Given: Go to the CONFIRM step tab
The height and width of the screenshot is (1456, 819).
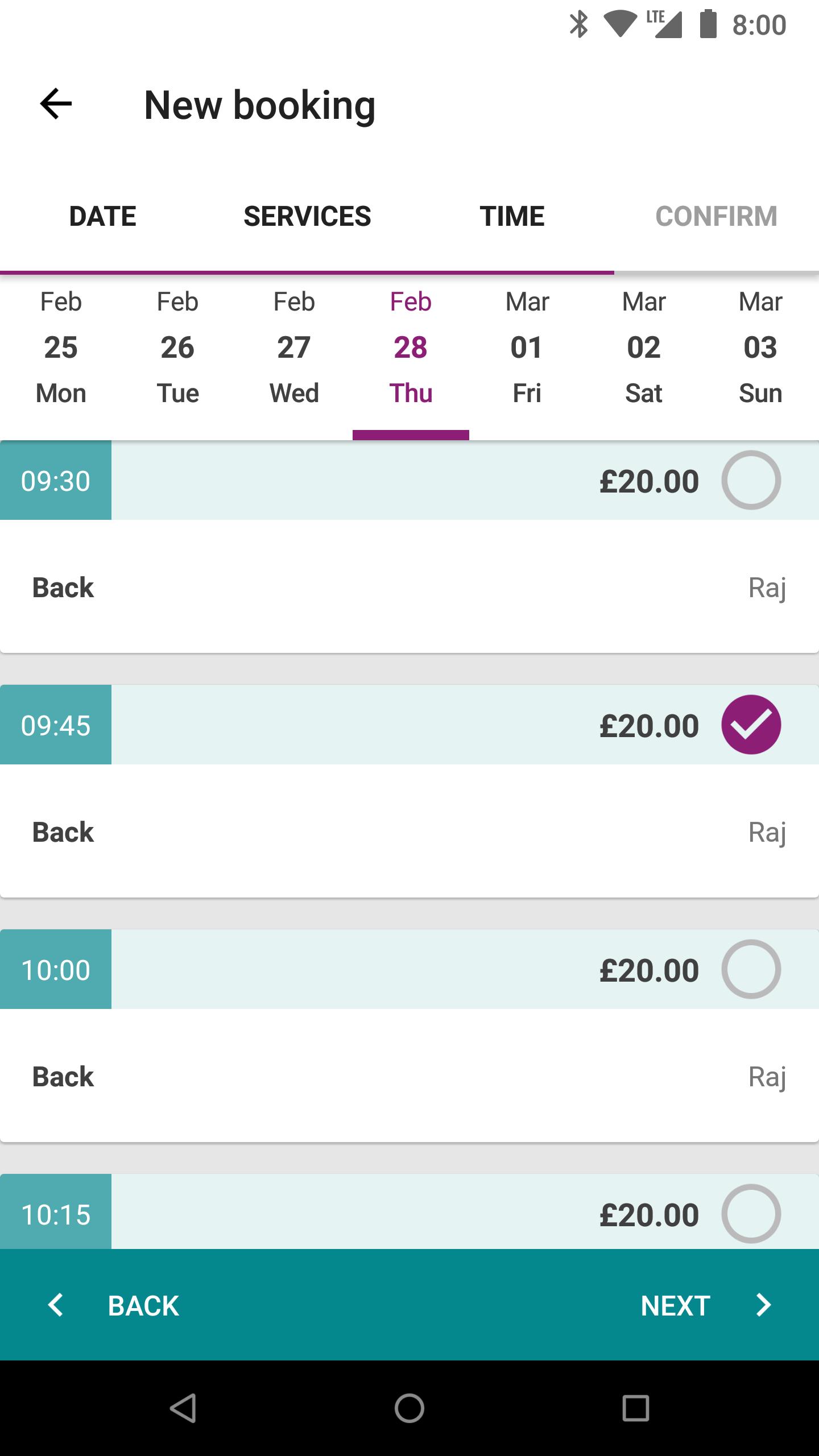Looking at the screenshot, I should pyautogui.click(x=717, y=216).
